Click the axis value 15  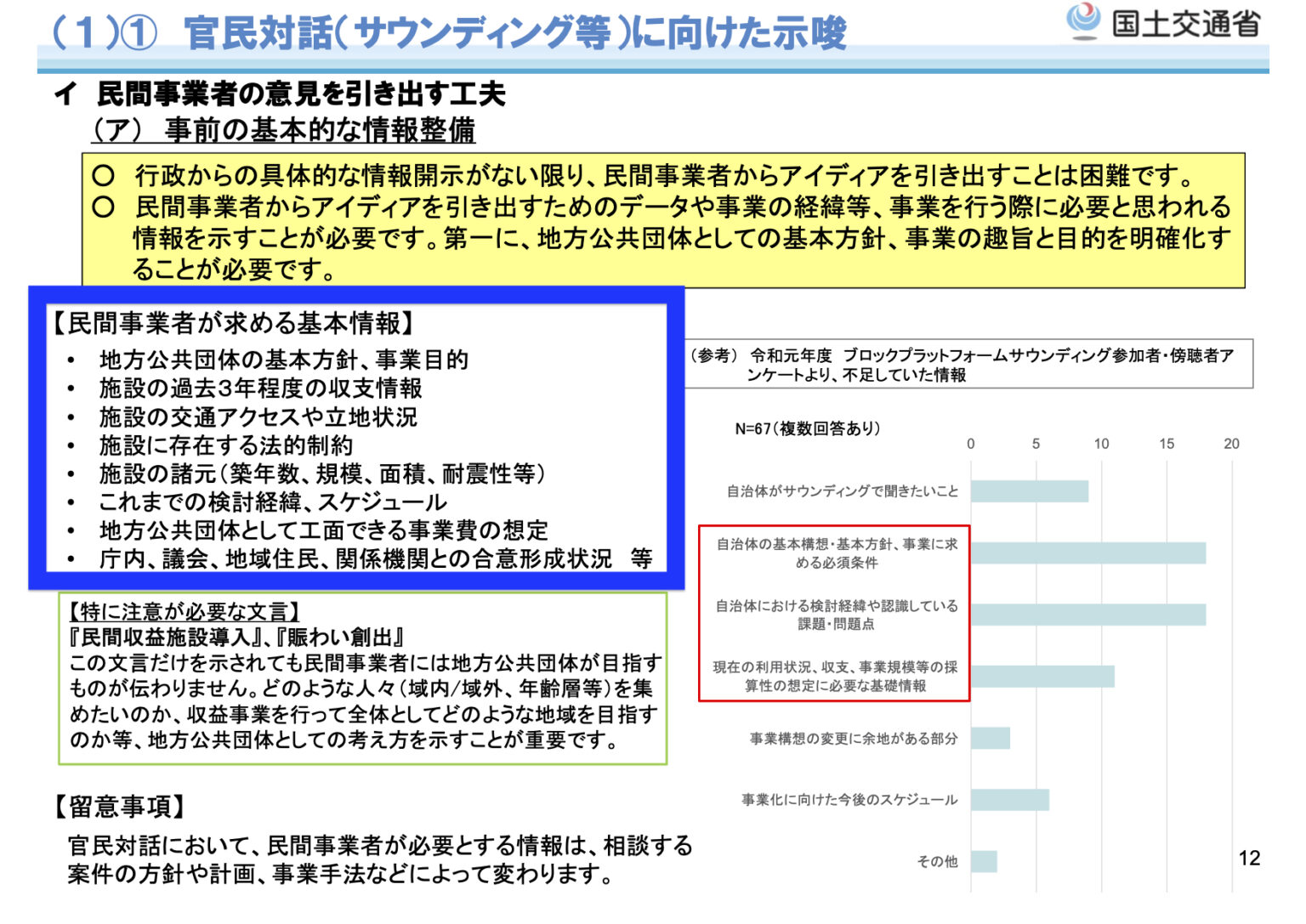click(x=1167, y=444)
